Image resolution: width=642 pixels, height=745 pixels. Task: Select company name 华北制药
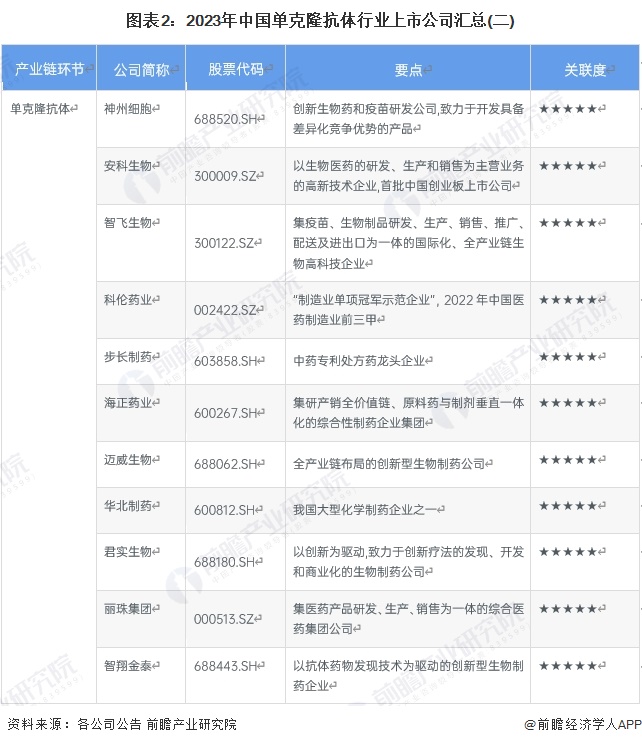point(128,506)
